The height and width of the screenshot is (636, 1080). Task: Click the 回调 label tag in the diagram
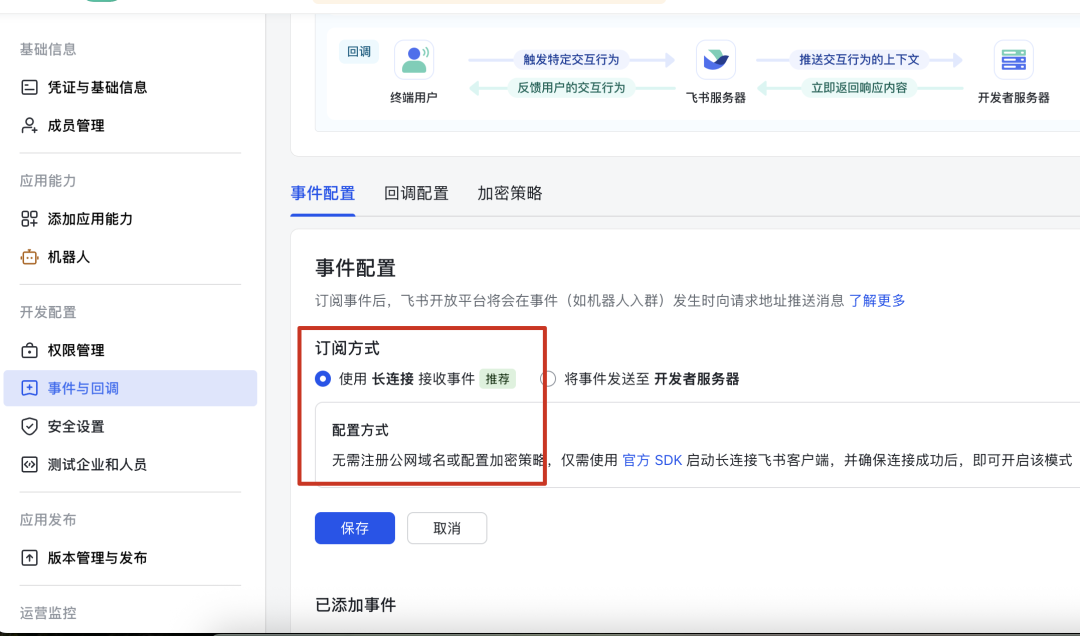[359, 51]
